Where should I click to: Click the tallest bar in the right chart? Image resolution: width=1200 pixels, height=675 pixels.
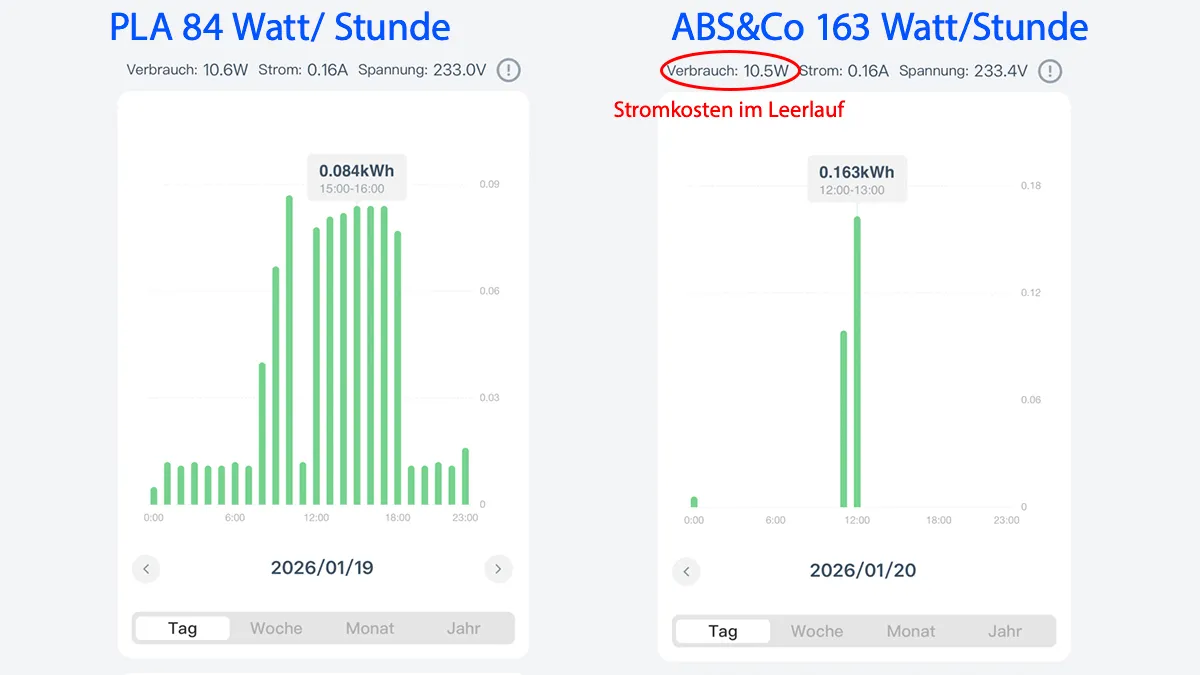pos(857,361)
